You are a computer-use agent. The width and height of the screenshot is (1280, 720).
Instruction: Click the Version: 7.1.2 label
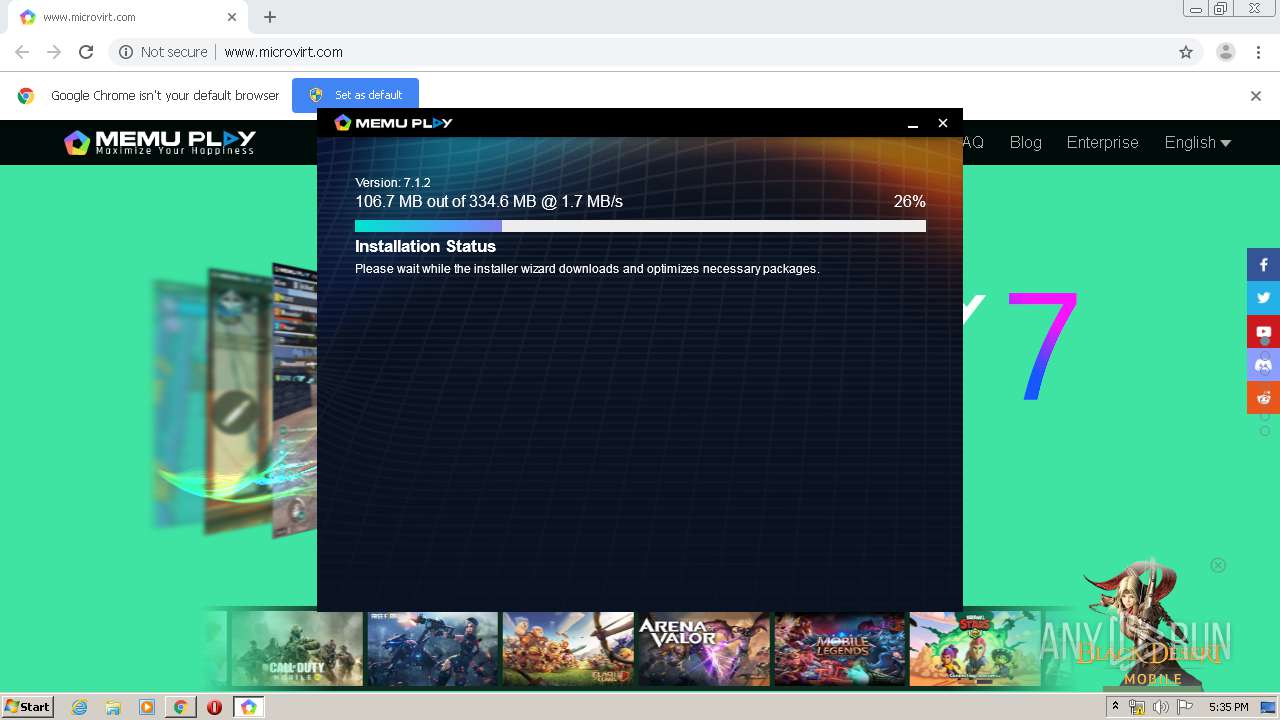pyautogui.click(x=392, y=183)
